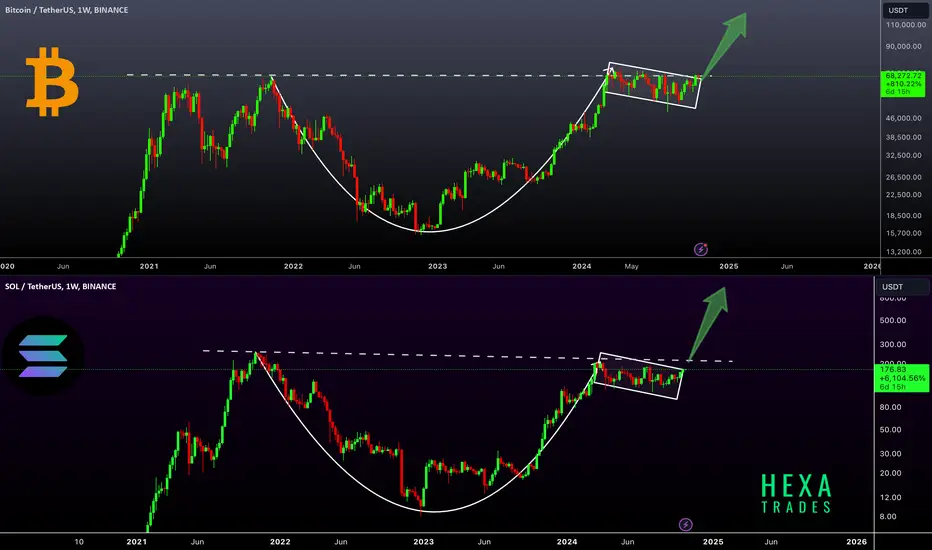Click the 110,000.00 price axis value
This screenshot has height=550, width=932.
pyautogui.click(x=905, y=25)
